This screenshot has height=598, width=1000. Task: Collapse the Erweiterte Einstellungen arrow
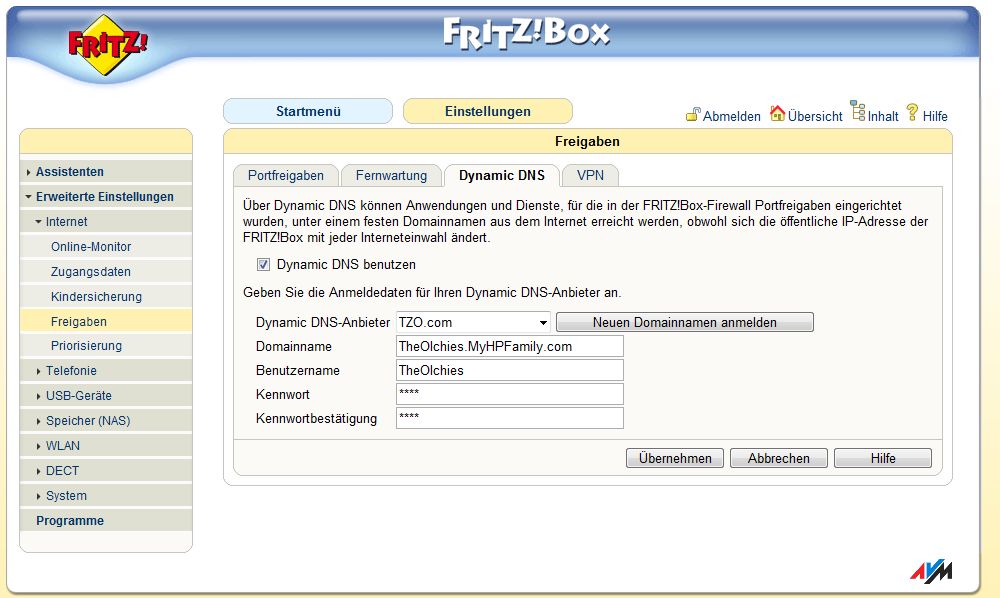pyautogui.click(x=29, y=197)
